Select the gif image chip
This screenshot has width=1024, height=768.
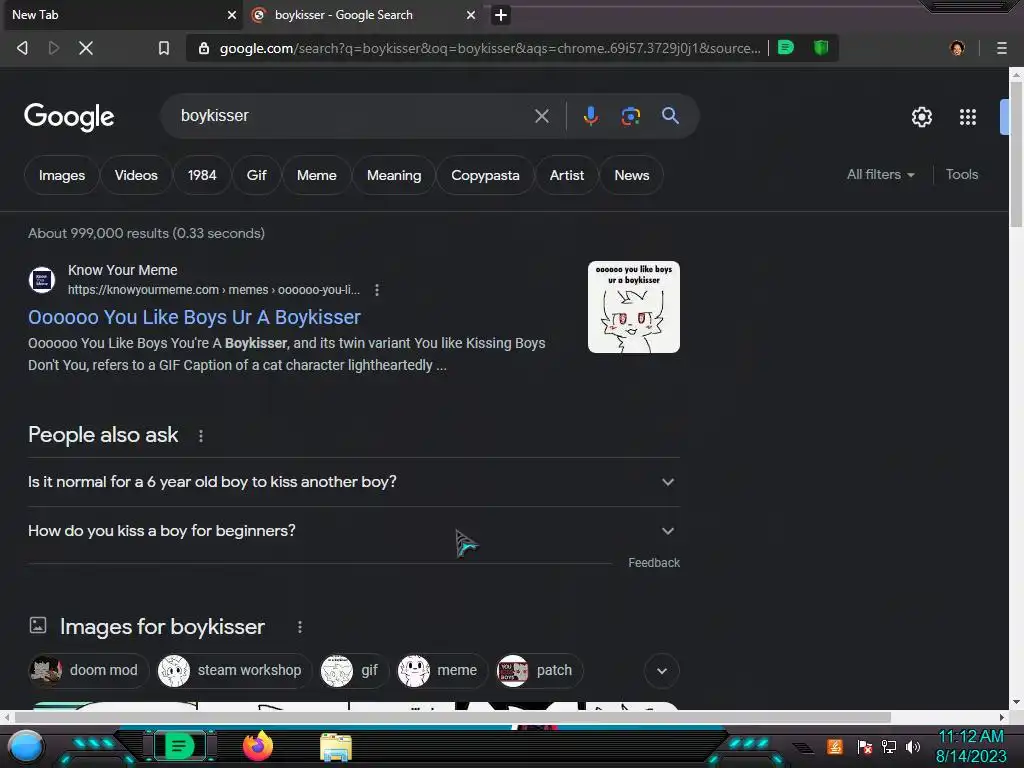click(x=353, y=671)
